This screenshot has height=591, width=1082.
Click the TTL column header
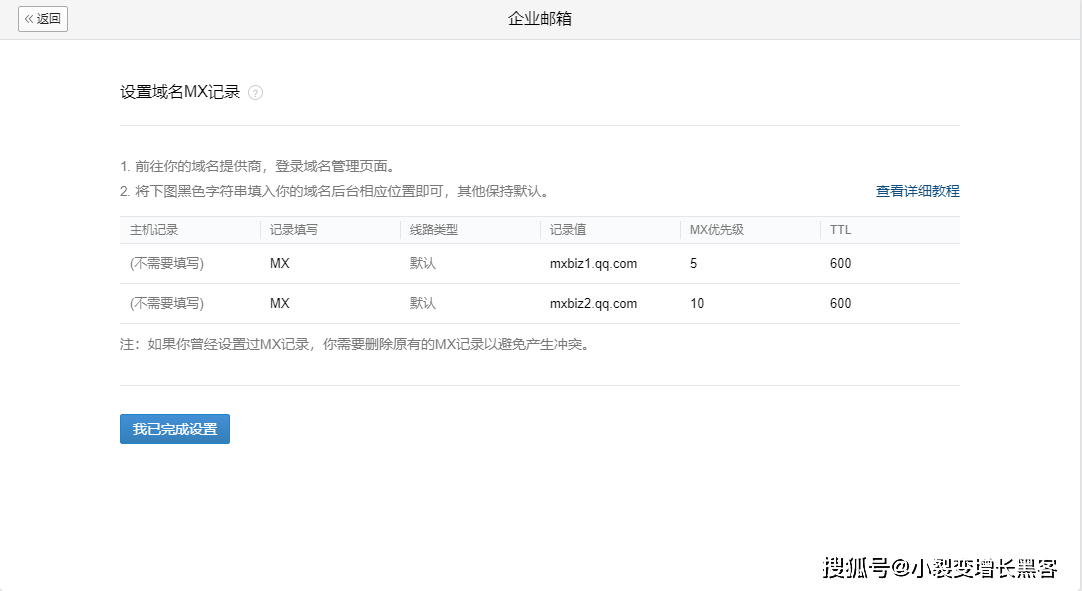tap(840, 230)
